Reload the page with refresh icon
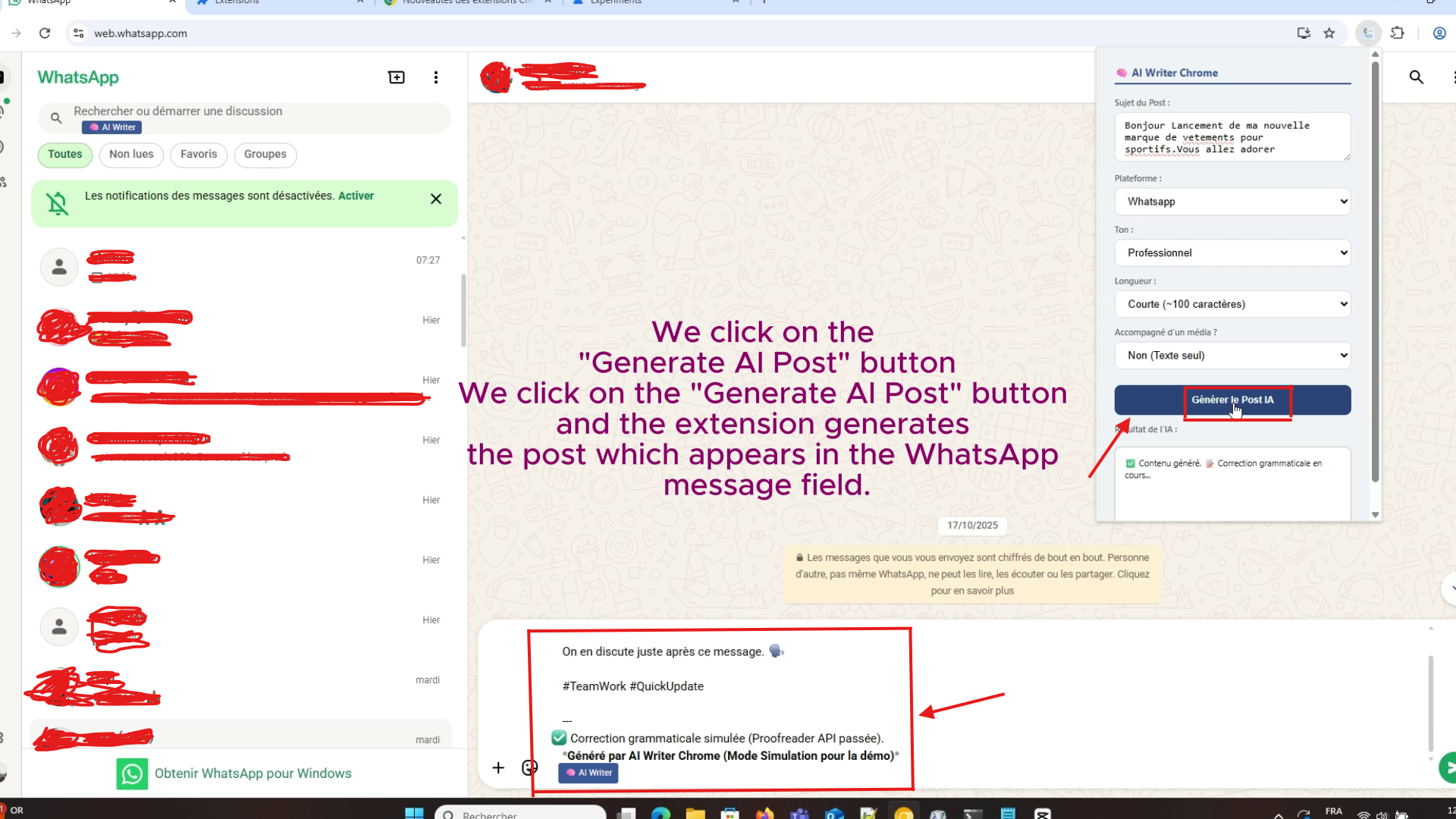This screenshot has width=1456, height=819. tap(45, 33)
